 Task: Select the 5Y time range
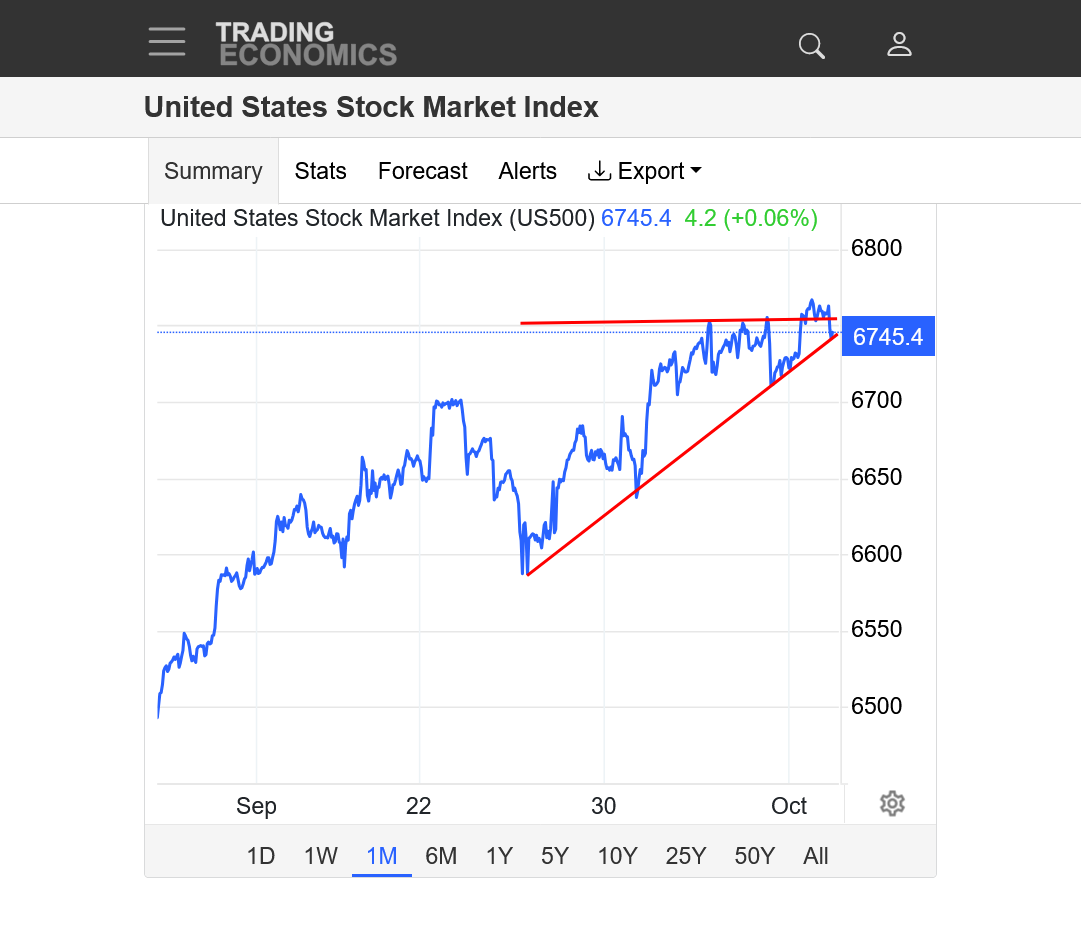[555, 856]
